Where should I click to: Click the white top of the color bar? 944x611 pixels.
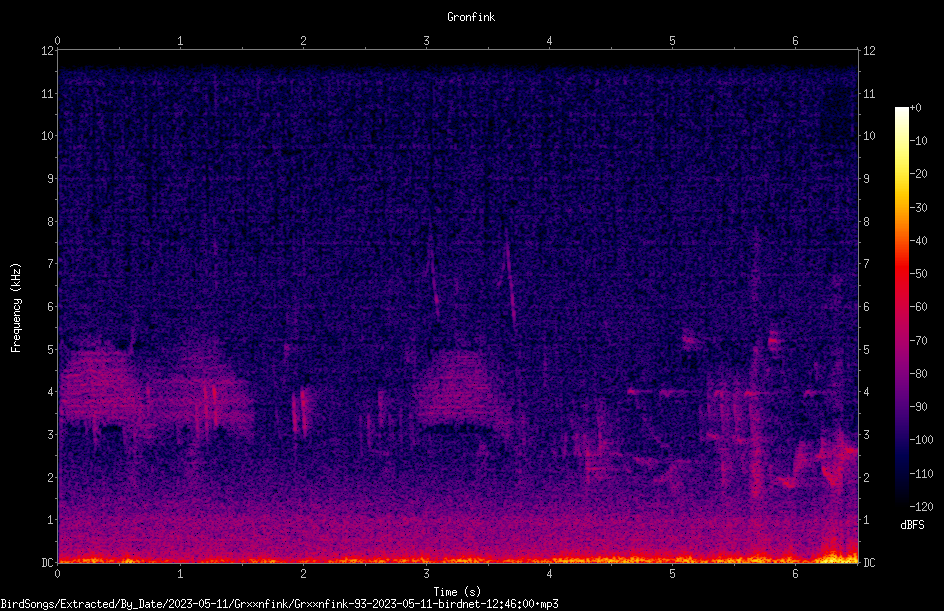pyautogui.click(x=901, y=114)
